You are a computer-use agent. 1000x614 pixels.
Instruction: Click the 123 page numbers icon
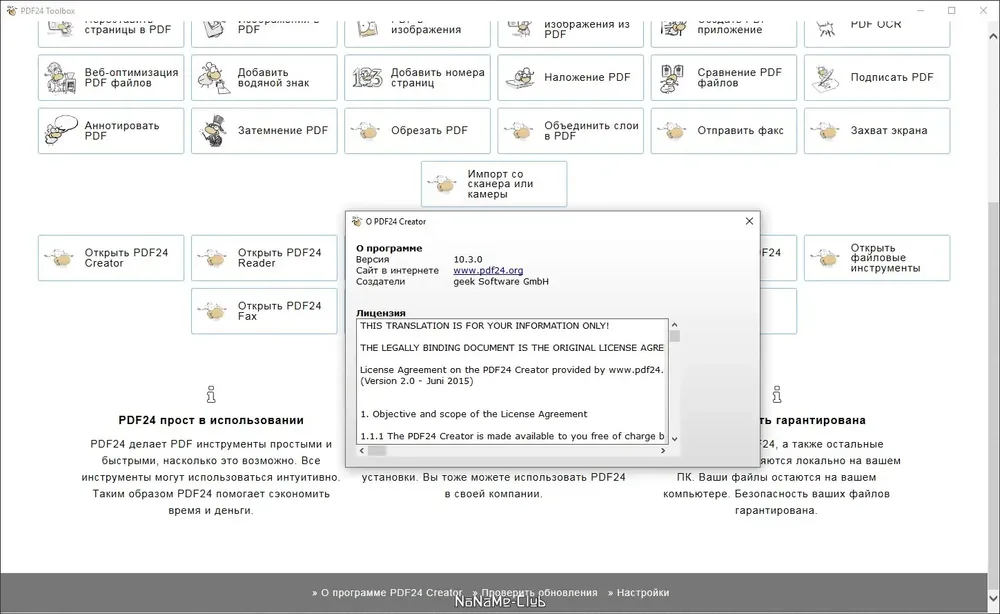coord(367,78)
